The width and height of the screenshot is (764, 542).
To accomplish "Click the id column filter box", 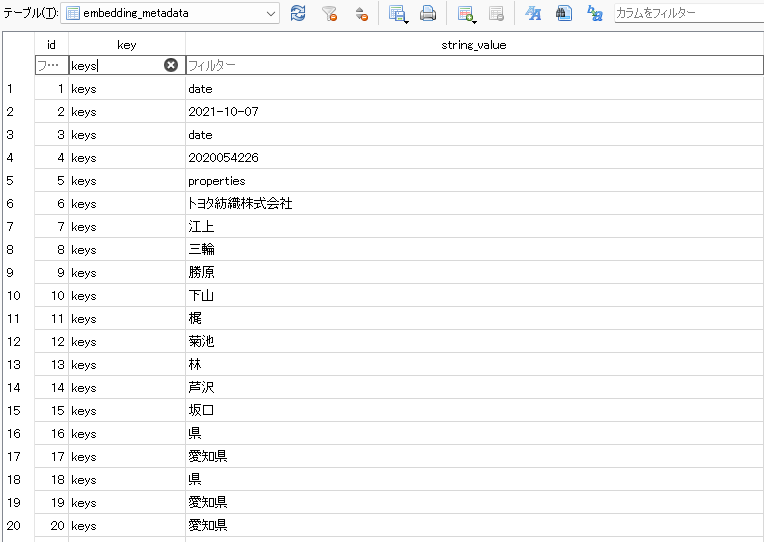I will pos(52,65).
